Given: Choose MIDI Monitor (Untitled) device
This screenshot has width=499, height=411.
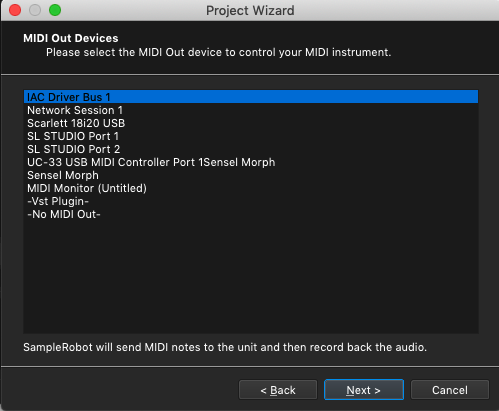Looking at the screenshot, I should point(251,188).
